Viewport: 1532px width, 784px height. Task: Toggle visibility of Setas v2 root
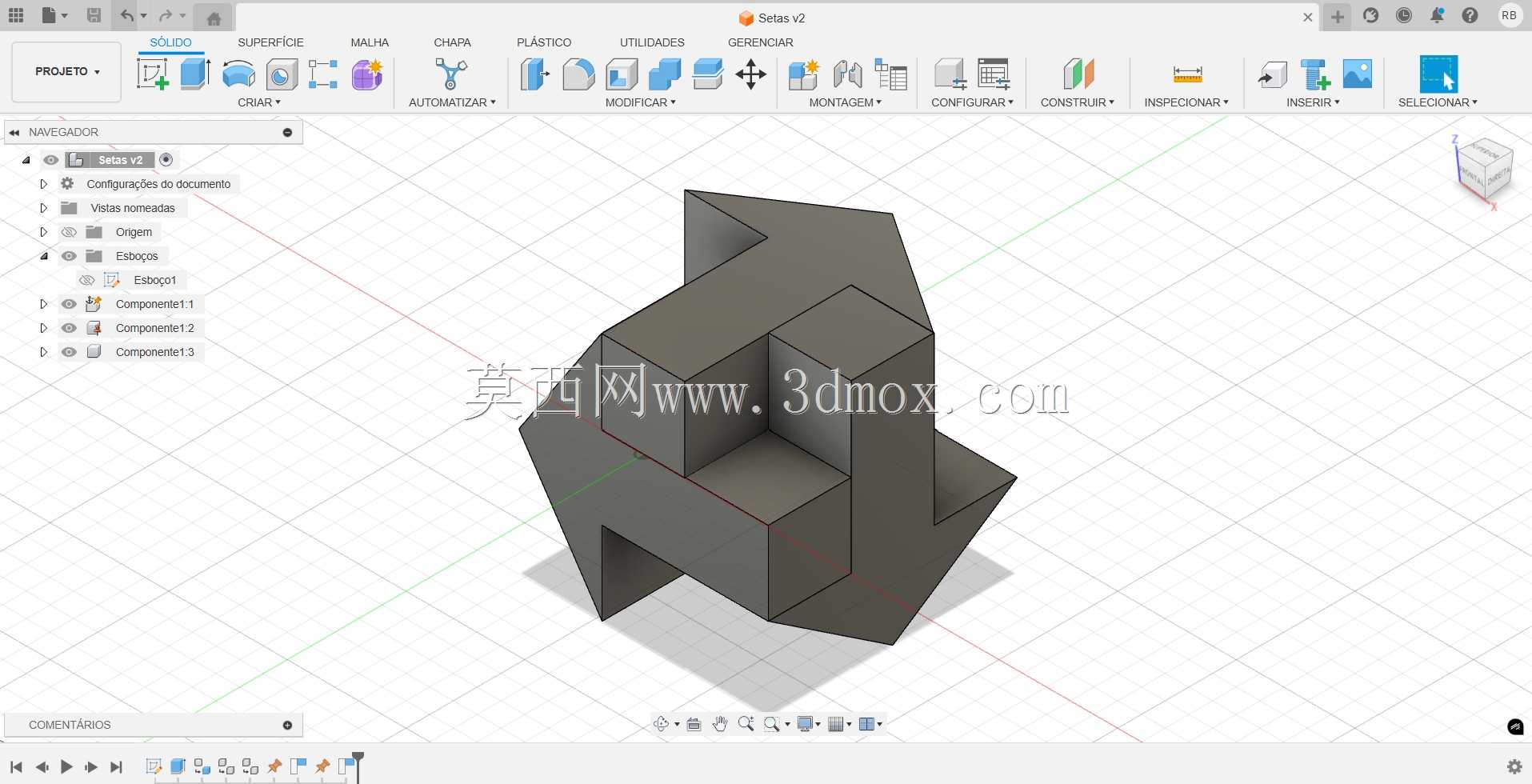(x=51, y=160)
